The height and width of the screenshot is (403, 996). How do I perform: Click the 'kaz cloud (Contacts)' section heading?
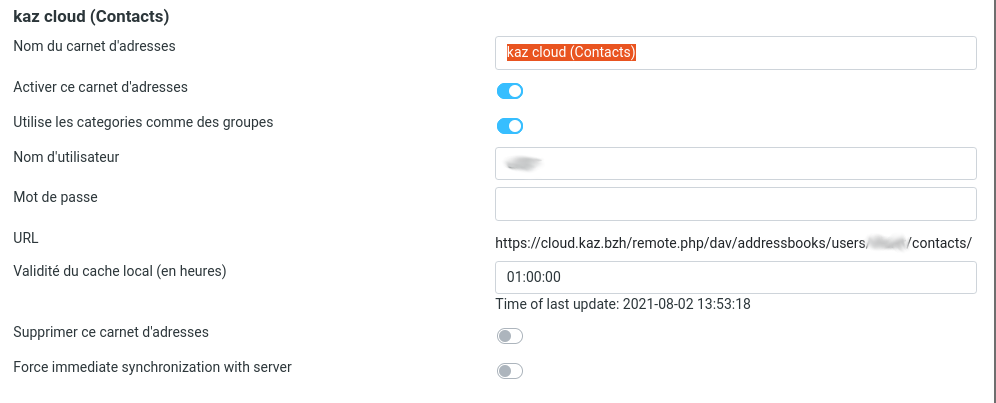pos(91,16)
